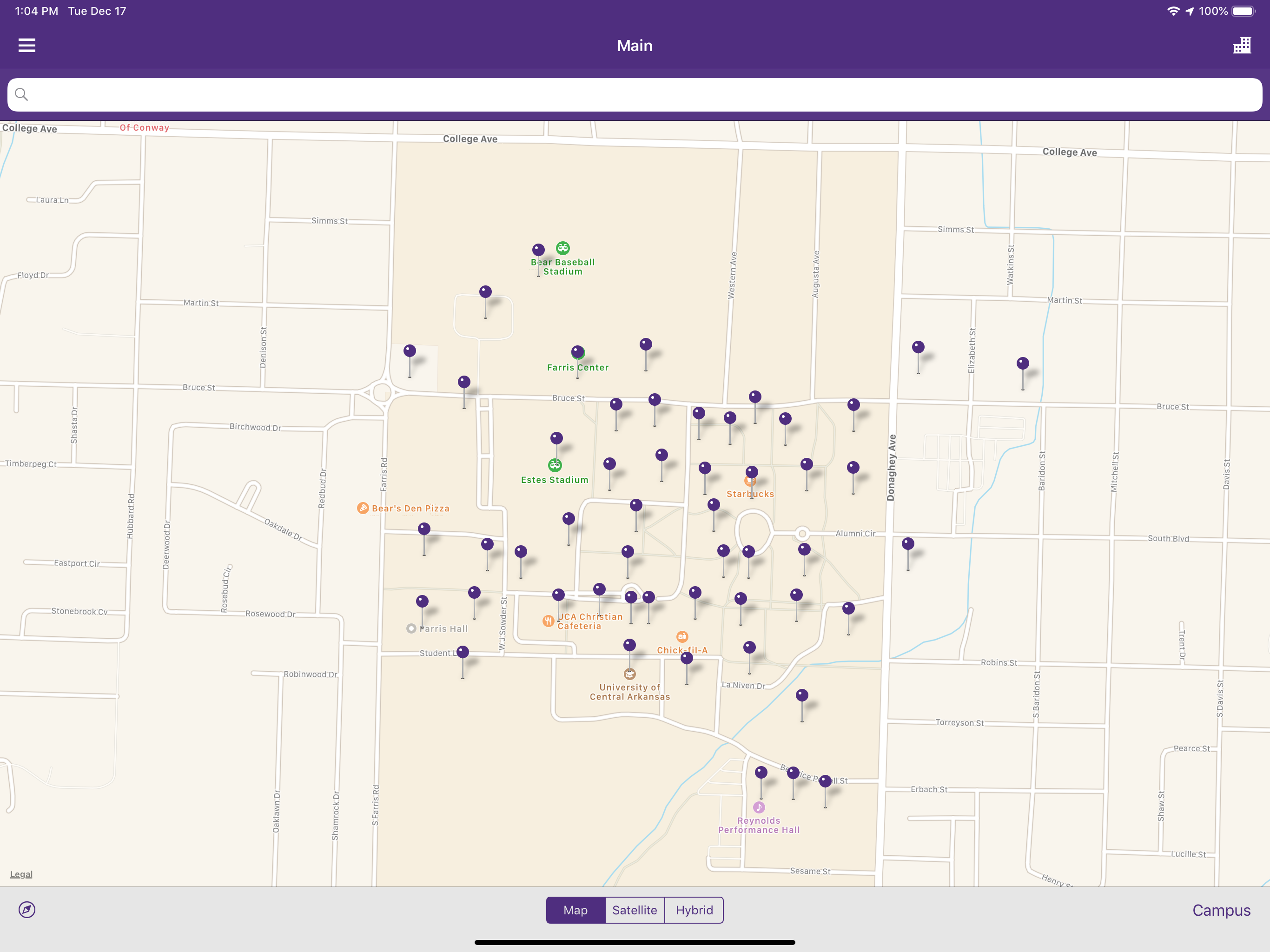Tap the Alumni Cir label
Screen dimensions: 1270x952
pos(855,534)
